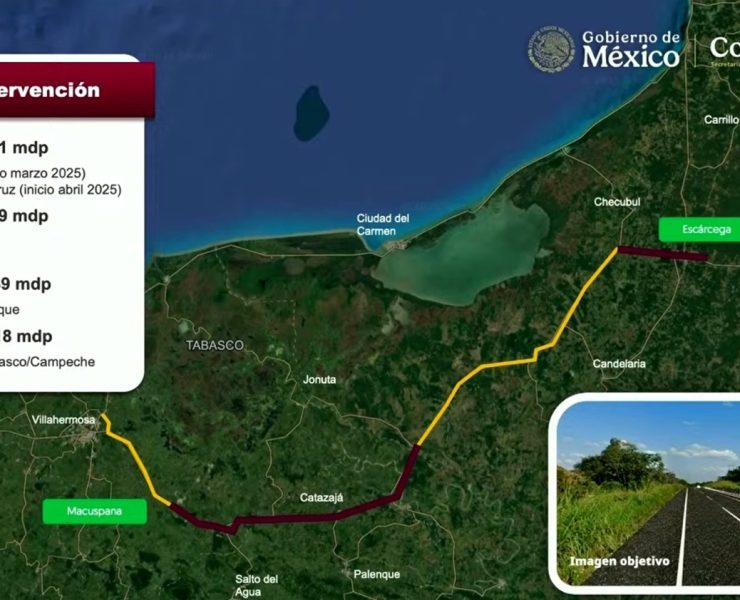Click the Gobierno de México wordmark text
Viewport: 740px width, 600px height.
tap(630, 48)
